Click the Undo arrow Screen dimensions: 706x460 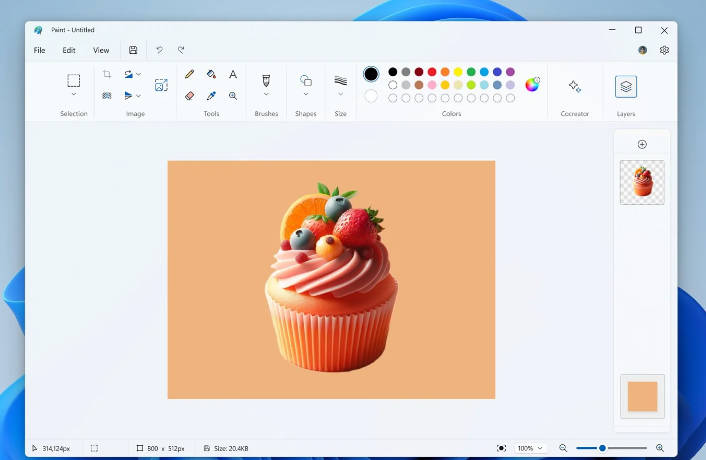159,50
